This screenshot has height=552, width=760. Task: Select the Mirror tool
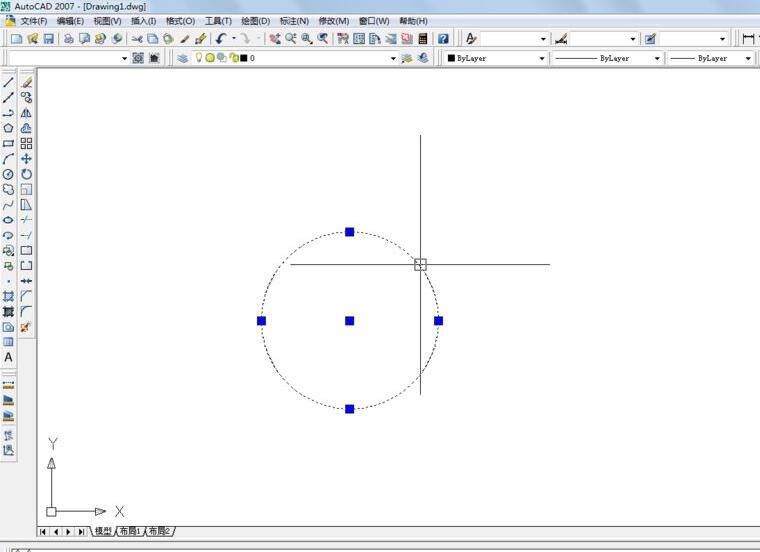26,113
